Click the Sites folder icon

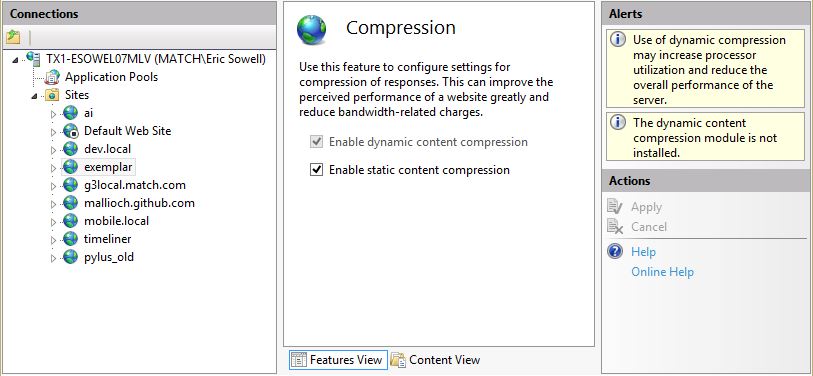[52, 95]
